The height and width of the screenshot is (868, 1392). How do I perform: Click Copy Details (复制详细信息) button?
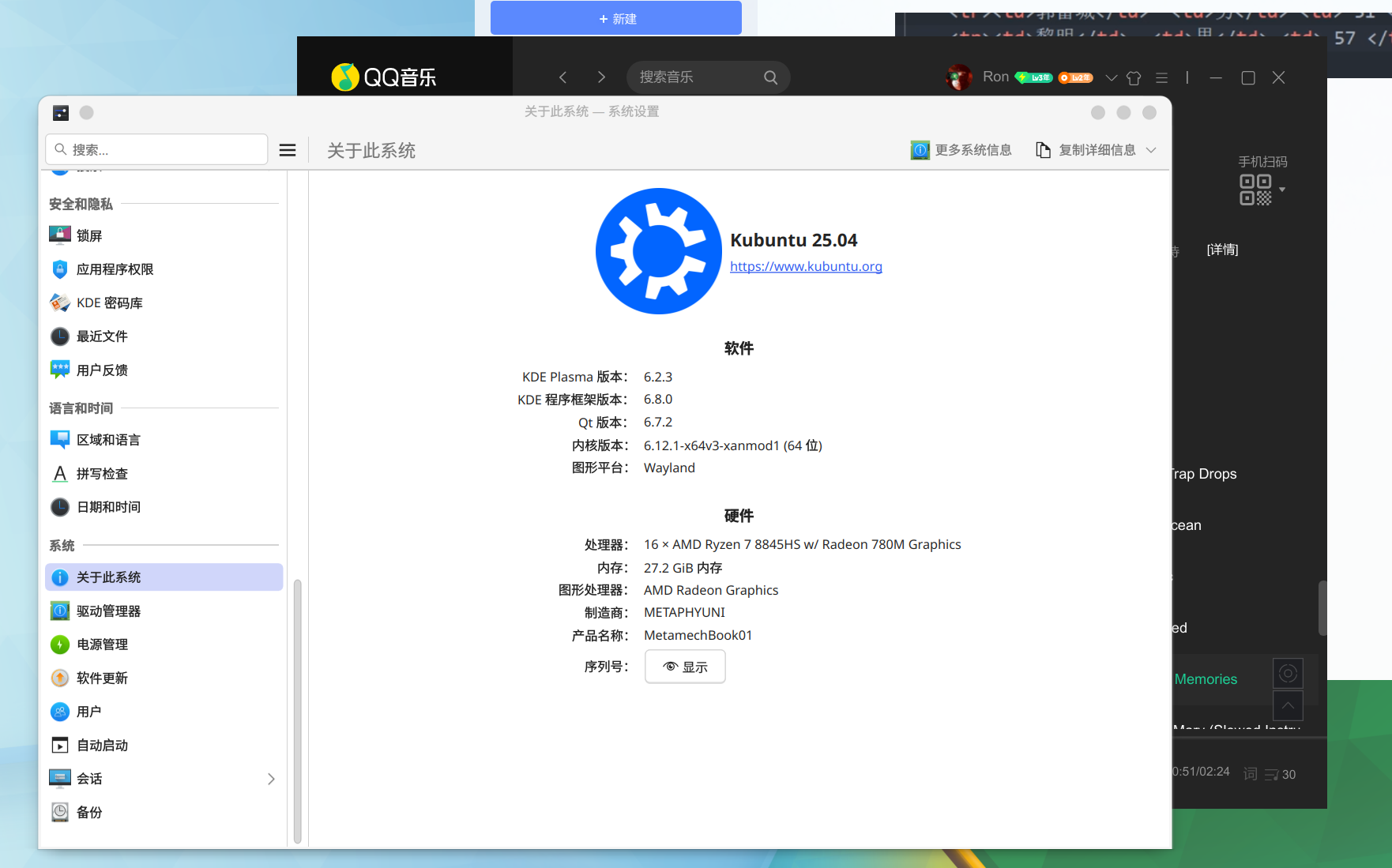pos(1085,150)
